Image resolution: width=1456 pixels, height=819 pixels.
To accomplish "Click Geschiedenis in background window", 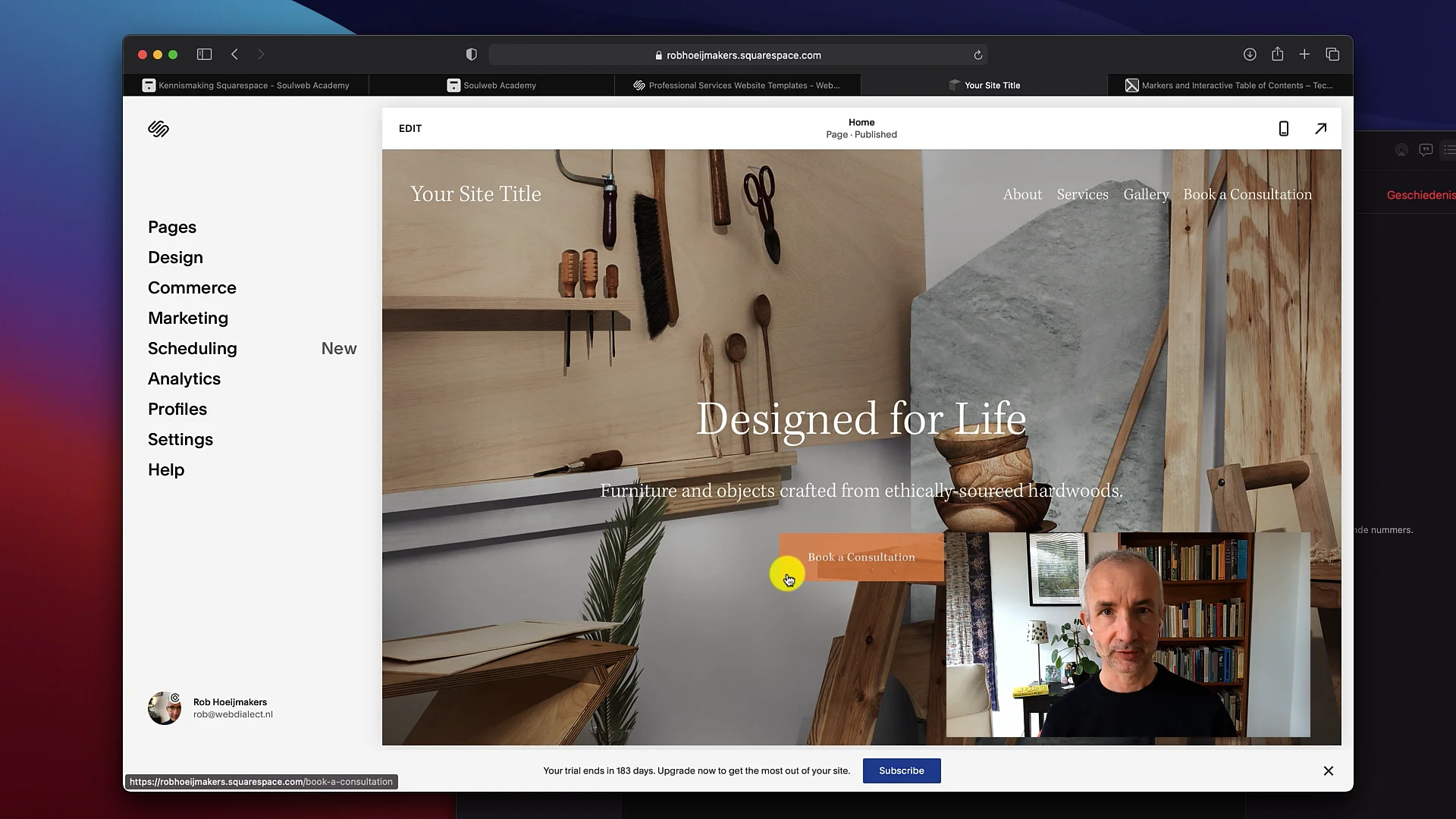I will (1420, 196).
